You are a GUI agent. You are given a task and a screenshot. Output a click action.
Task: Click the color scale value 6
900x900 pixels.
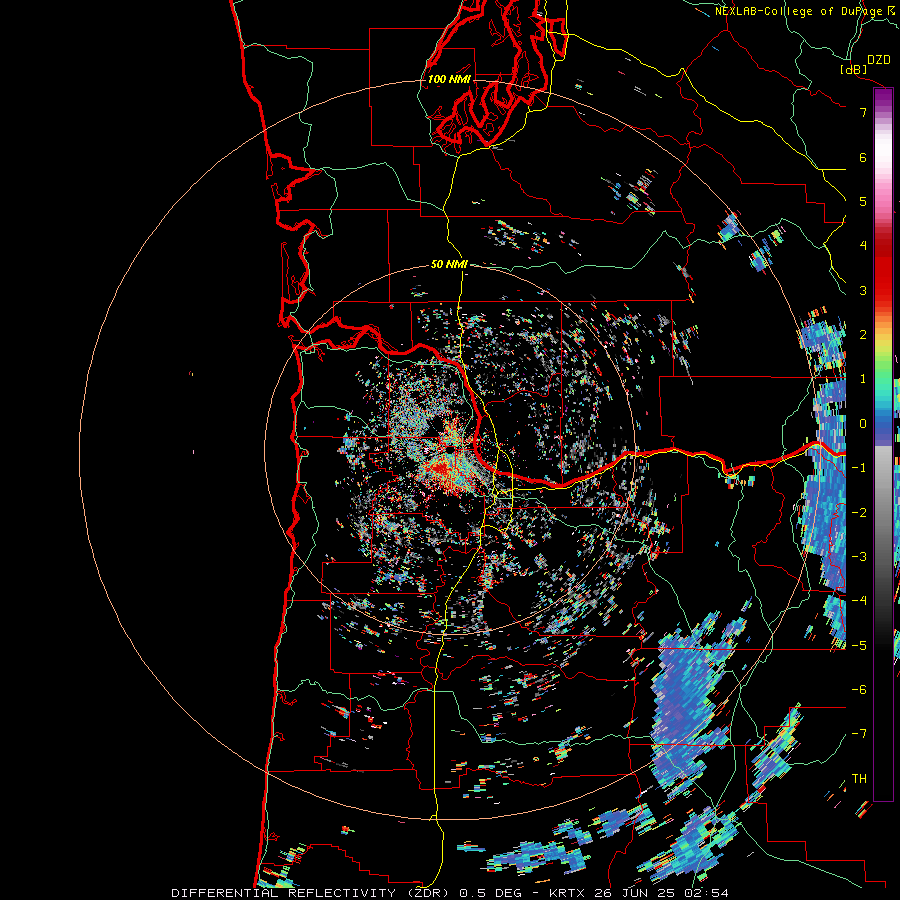[x=863, y=157]
